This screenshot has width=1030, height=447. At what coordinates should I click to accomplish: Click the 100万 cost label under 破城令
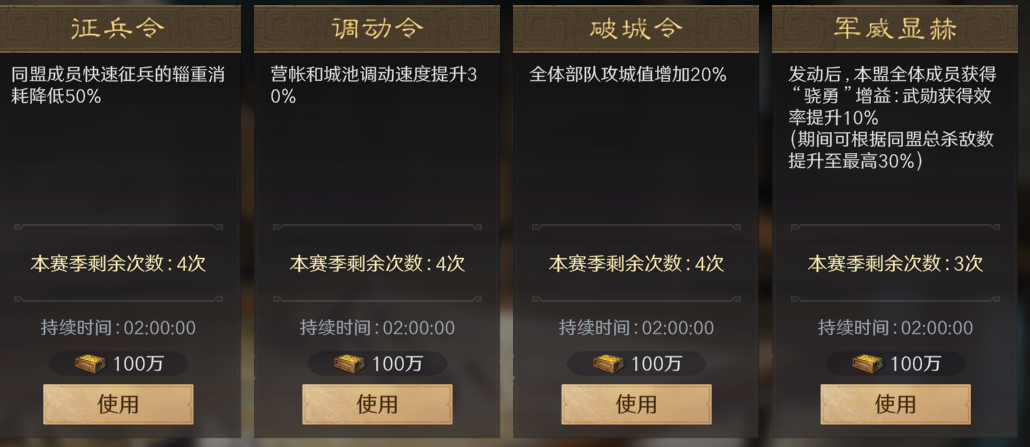click(x=655, y=364)
